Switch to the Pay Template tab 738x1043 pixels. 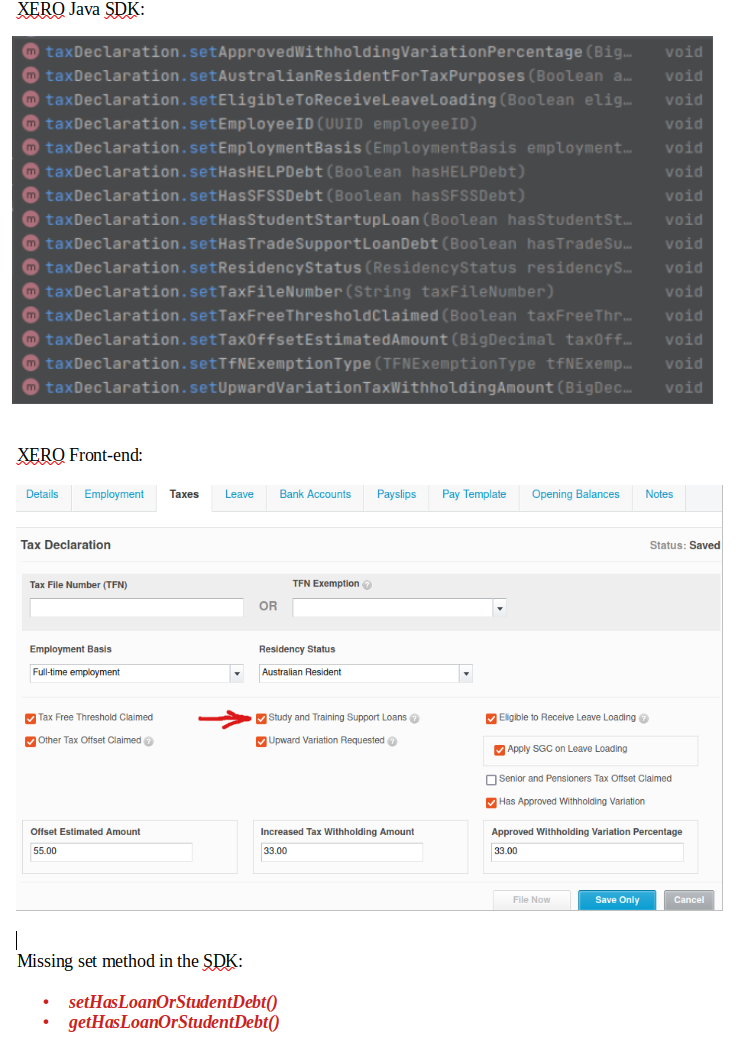[x=474, y=494]
